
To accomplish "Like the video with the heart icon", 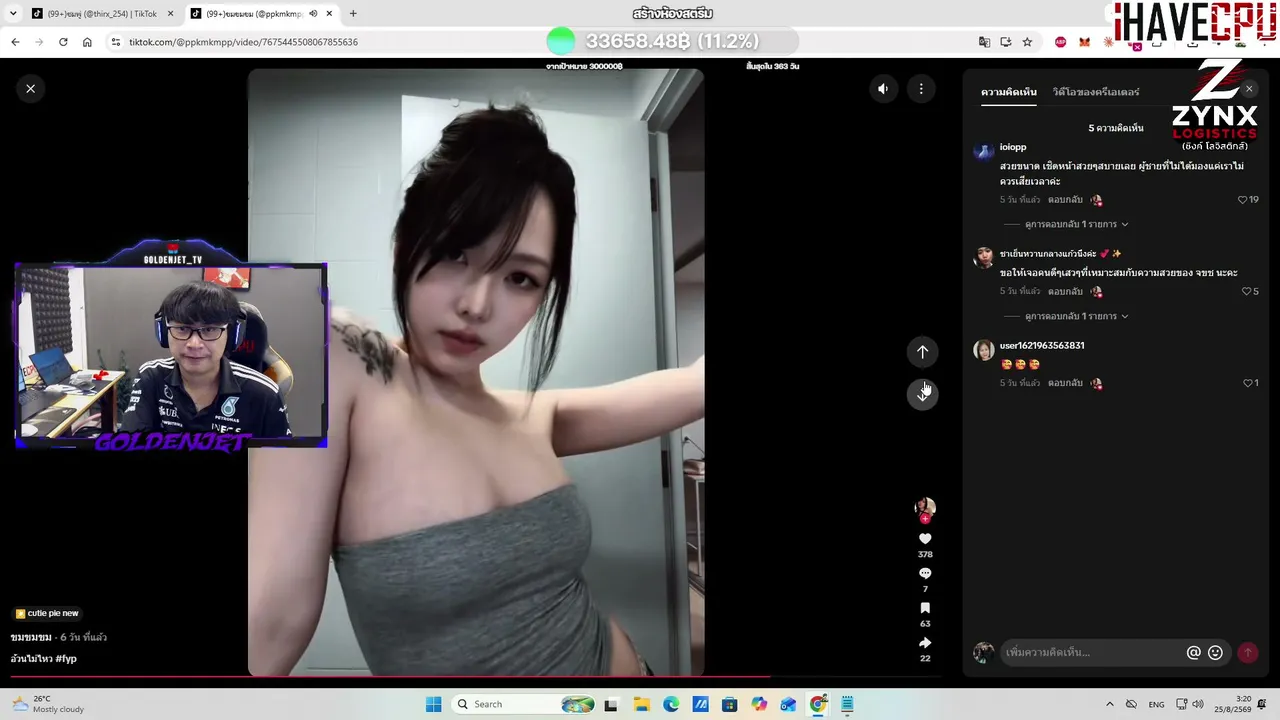I will click(925, 539).
